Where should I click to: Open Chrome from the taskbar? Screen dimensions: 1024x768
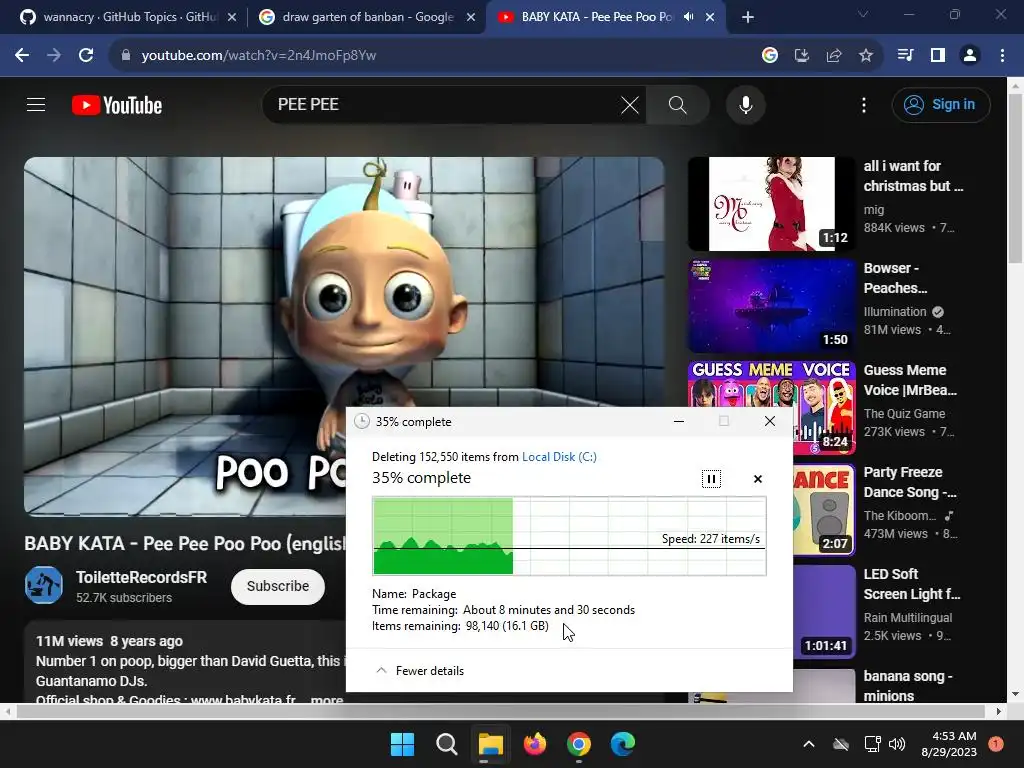click(579, 744)
